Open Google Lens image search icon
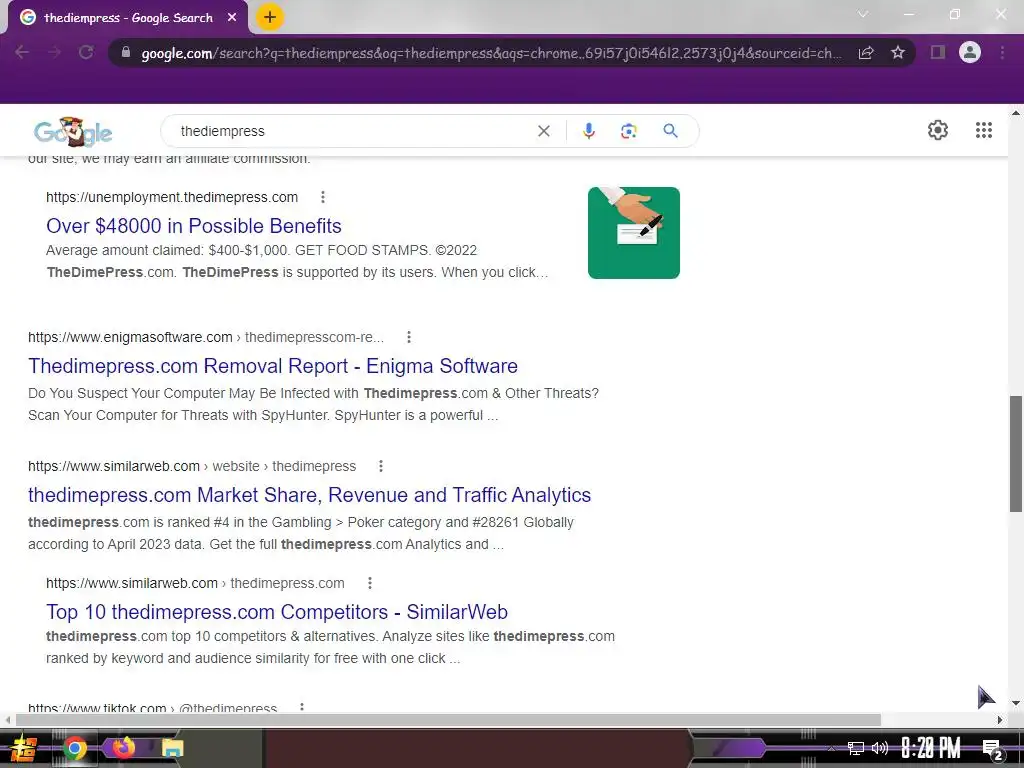This screenshot has width=1024, height=768. pos(629,131)
